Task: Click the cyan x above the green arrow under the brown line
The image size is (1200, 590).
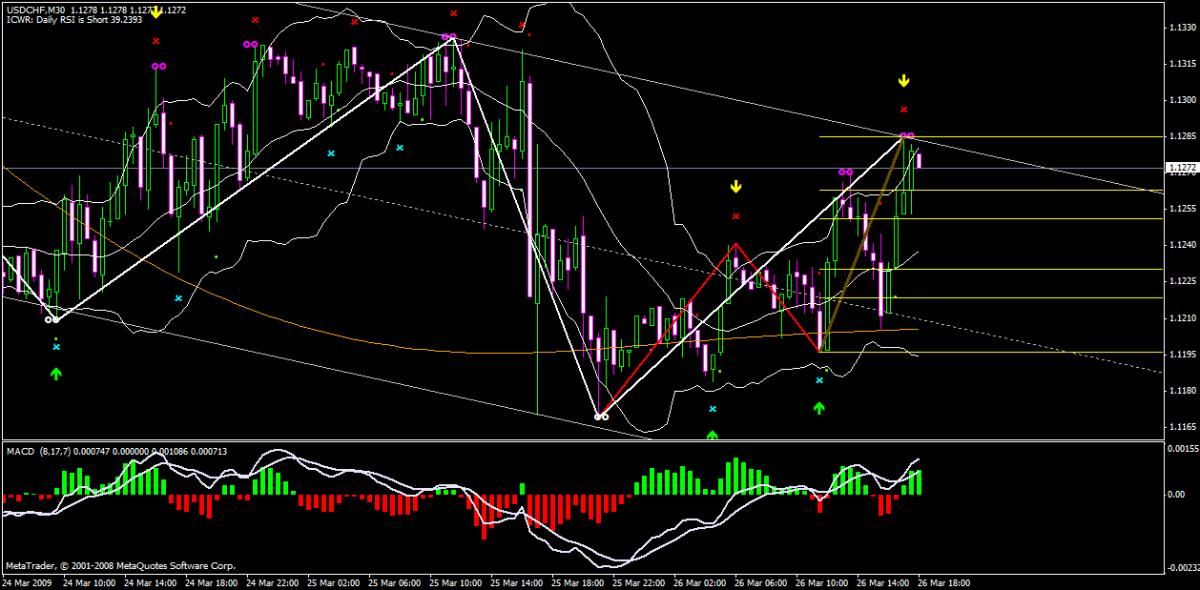Action: click(x=819, y=380)
